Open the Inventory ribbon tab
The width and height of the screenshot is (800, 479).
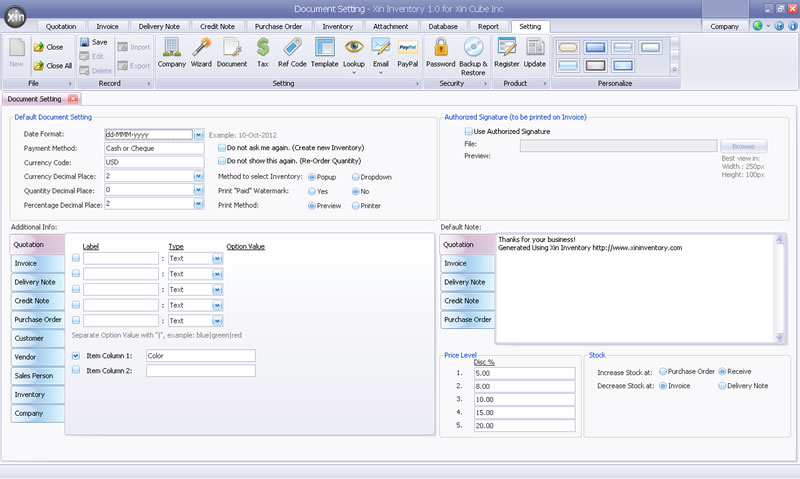point(337,27)
